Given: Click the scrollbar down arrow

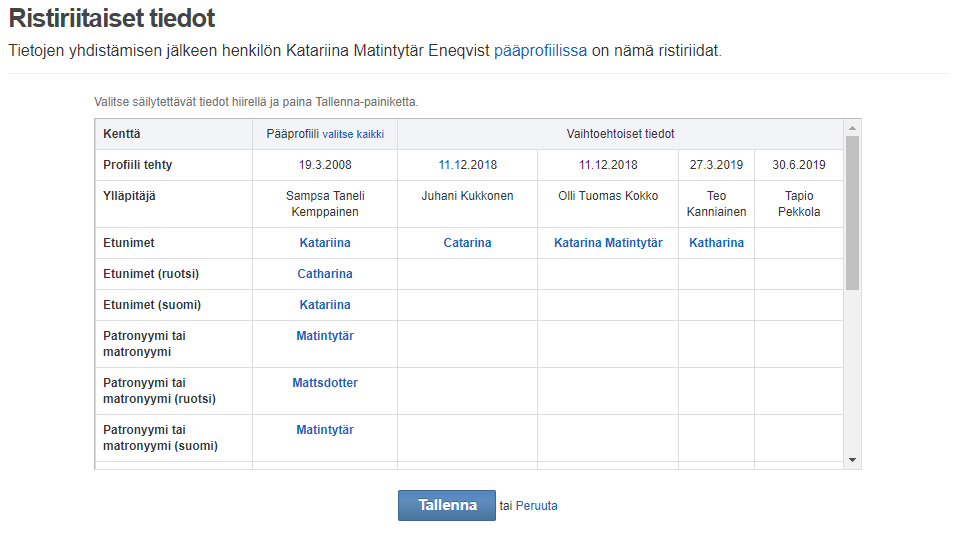Looking at the screenshot, I should [852, 460].
